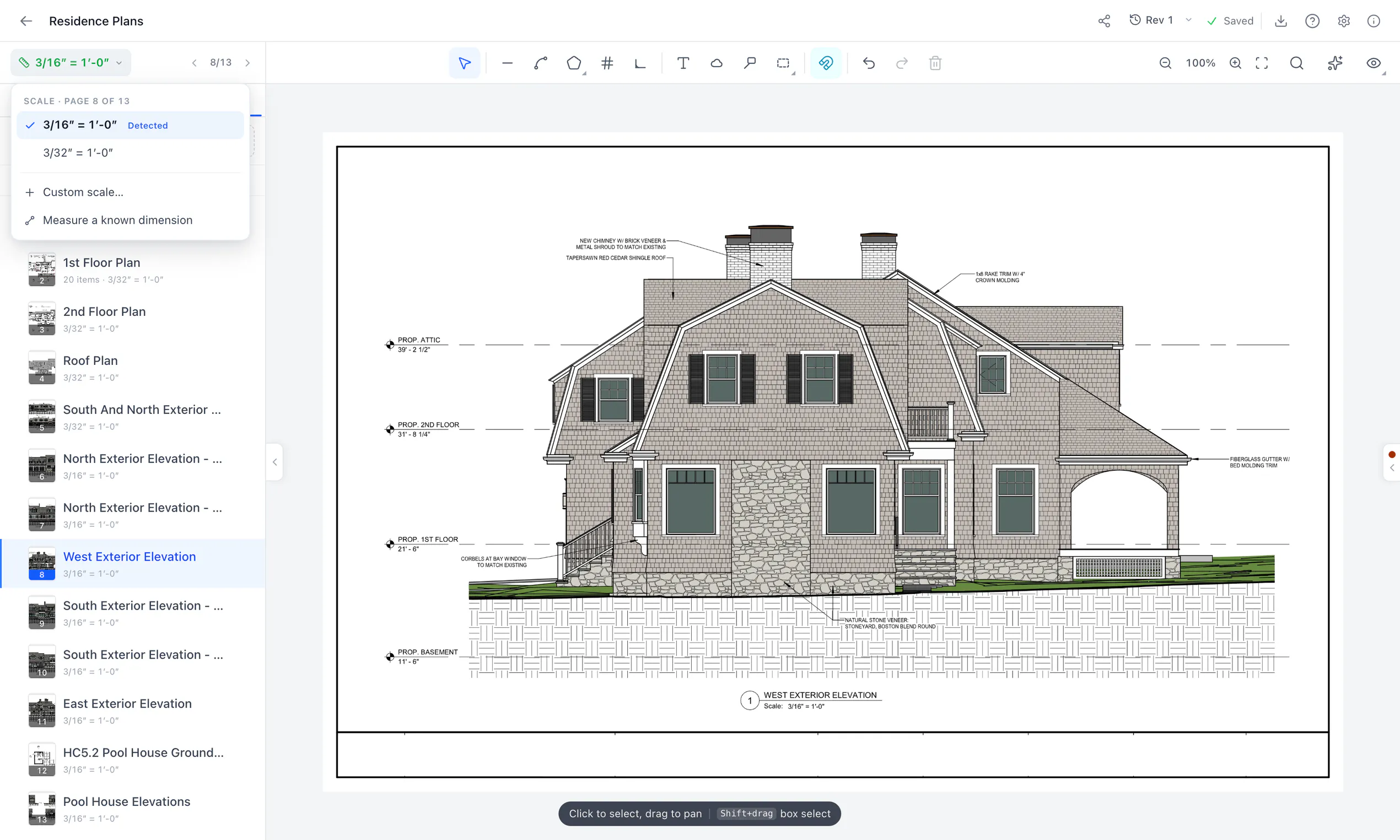This screenshot has width=1400, height=840.
Task: Open the 1st Floor Plan page
Action: pyautogui.click(x=133, y=270)
